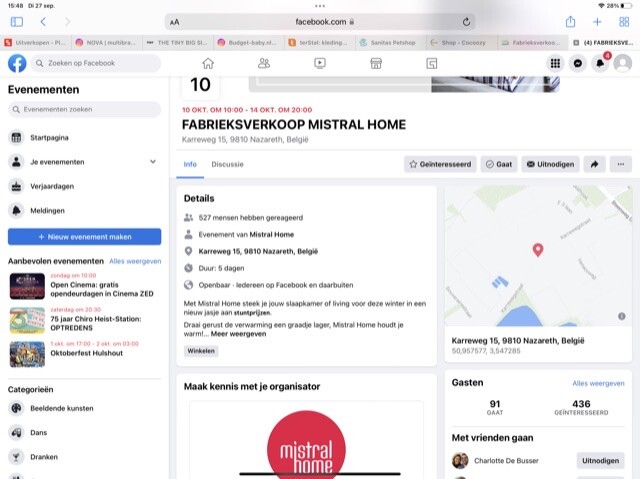Switch to the Budget-baby.nl browser tab
This screenshot has height=479, width=640.
coord(249,42)
